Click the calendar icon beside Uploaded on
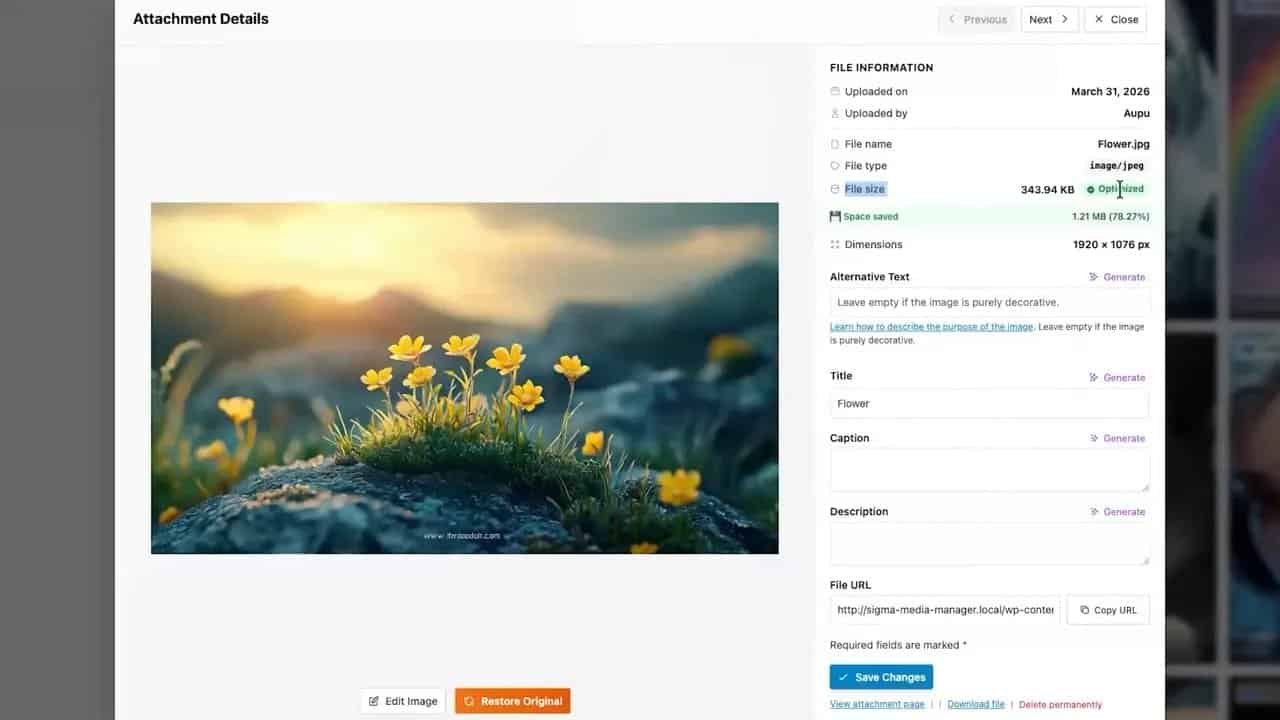 coord(835,91)
